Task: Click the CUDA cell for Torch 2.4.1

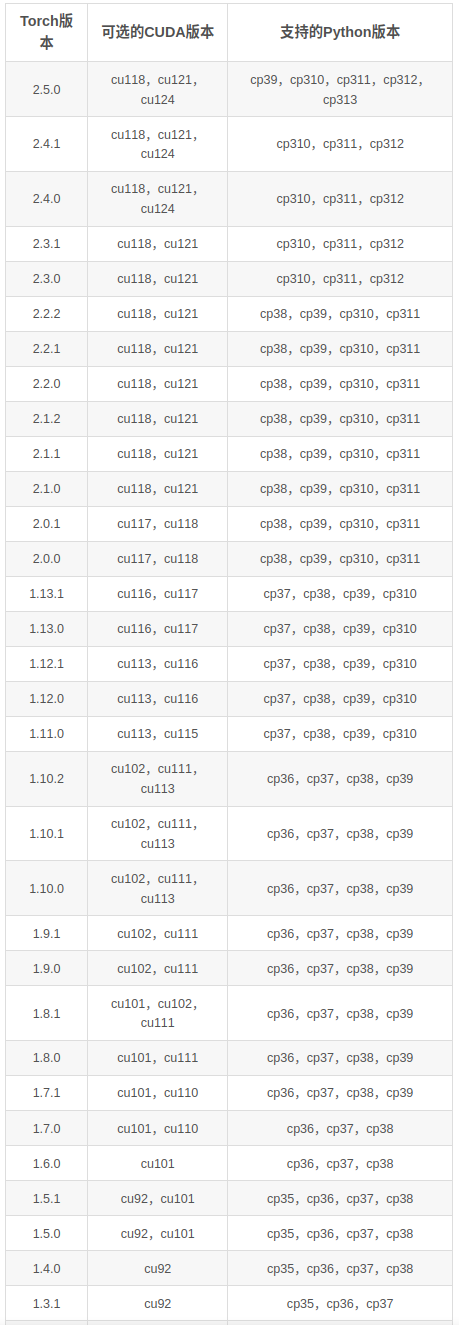Action: click(x=157, y=144)
